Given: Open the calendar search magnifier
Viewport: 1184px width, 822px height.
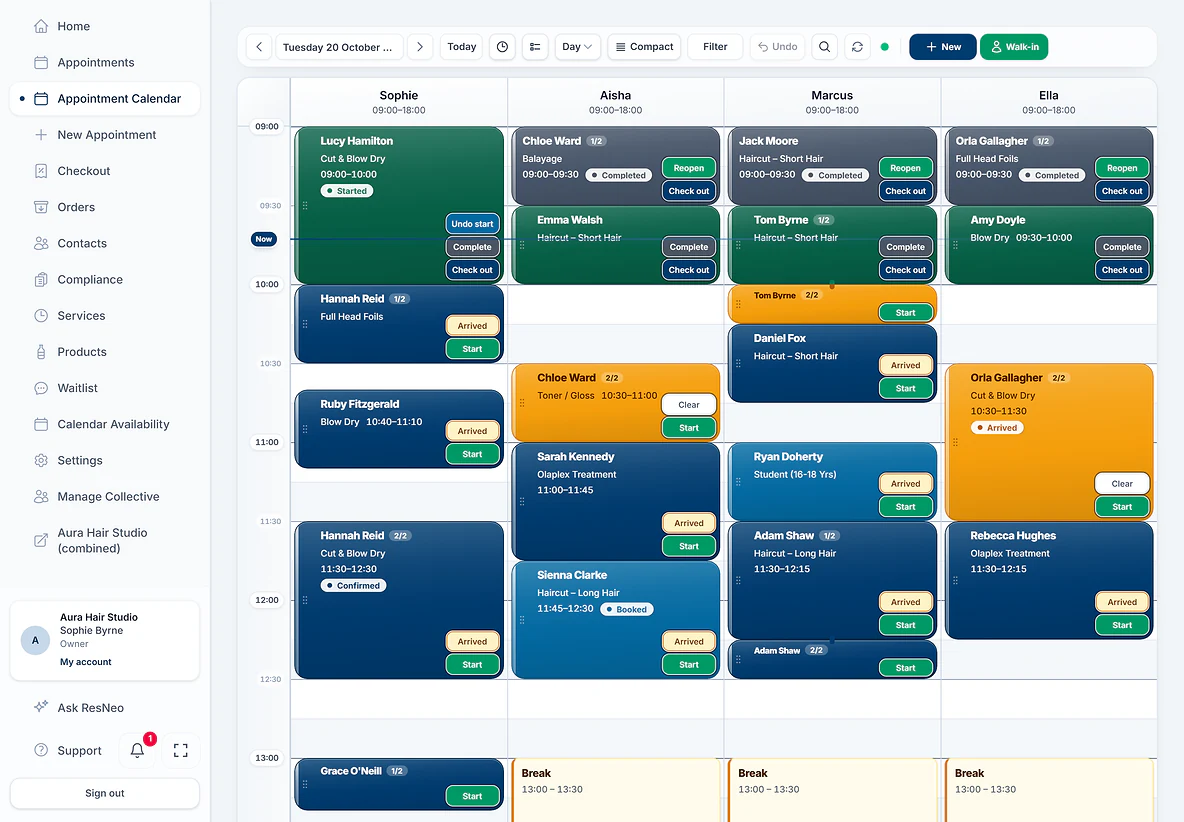Looking at the screenshot, I should 825,47.
